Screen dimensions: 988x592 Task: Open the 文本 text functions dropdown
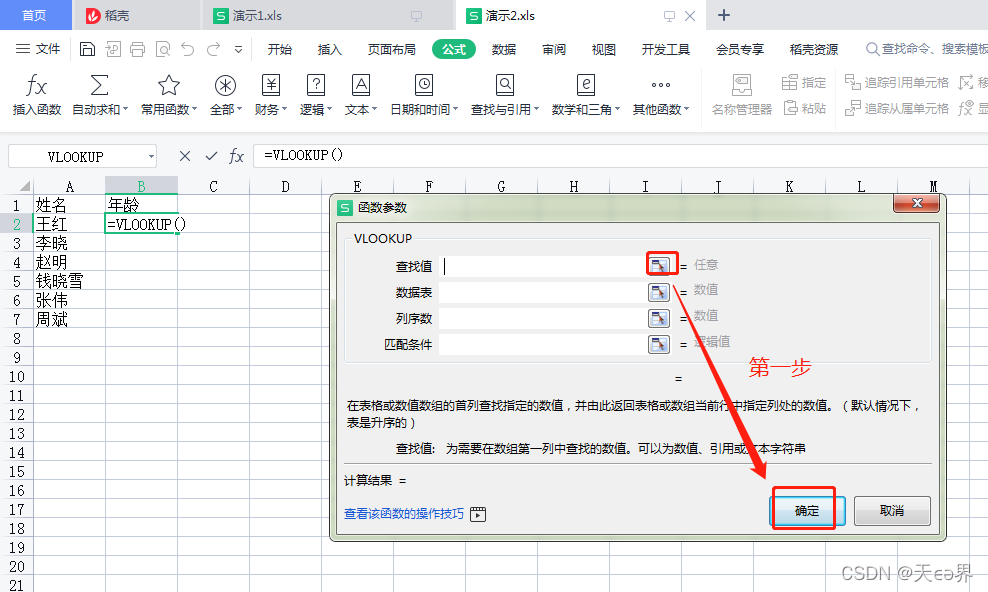coord(360,94)
